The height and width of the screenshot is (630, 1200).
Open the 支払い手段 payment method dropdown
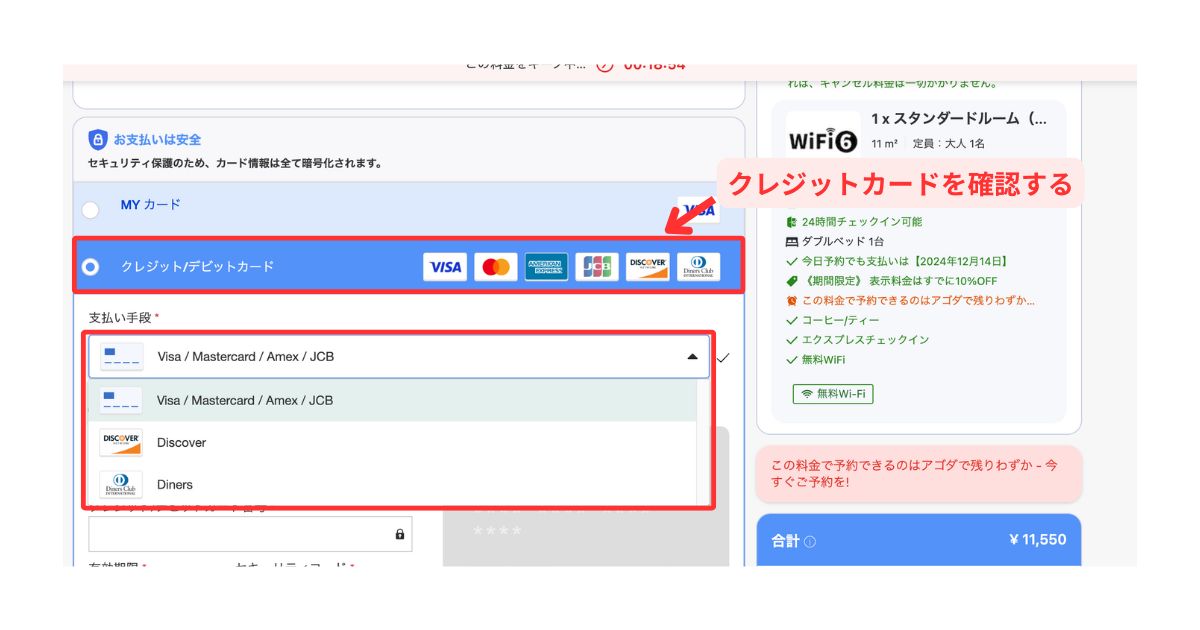click(x=399, y=356)
